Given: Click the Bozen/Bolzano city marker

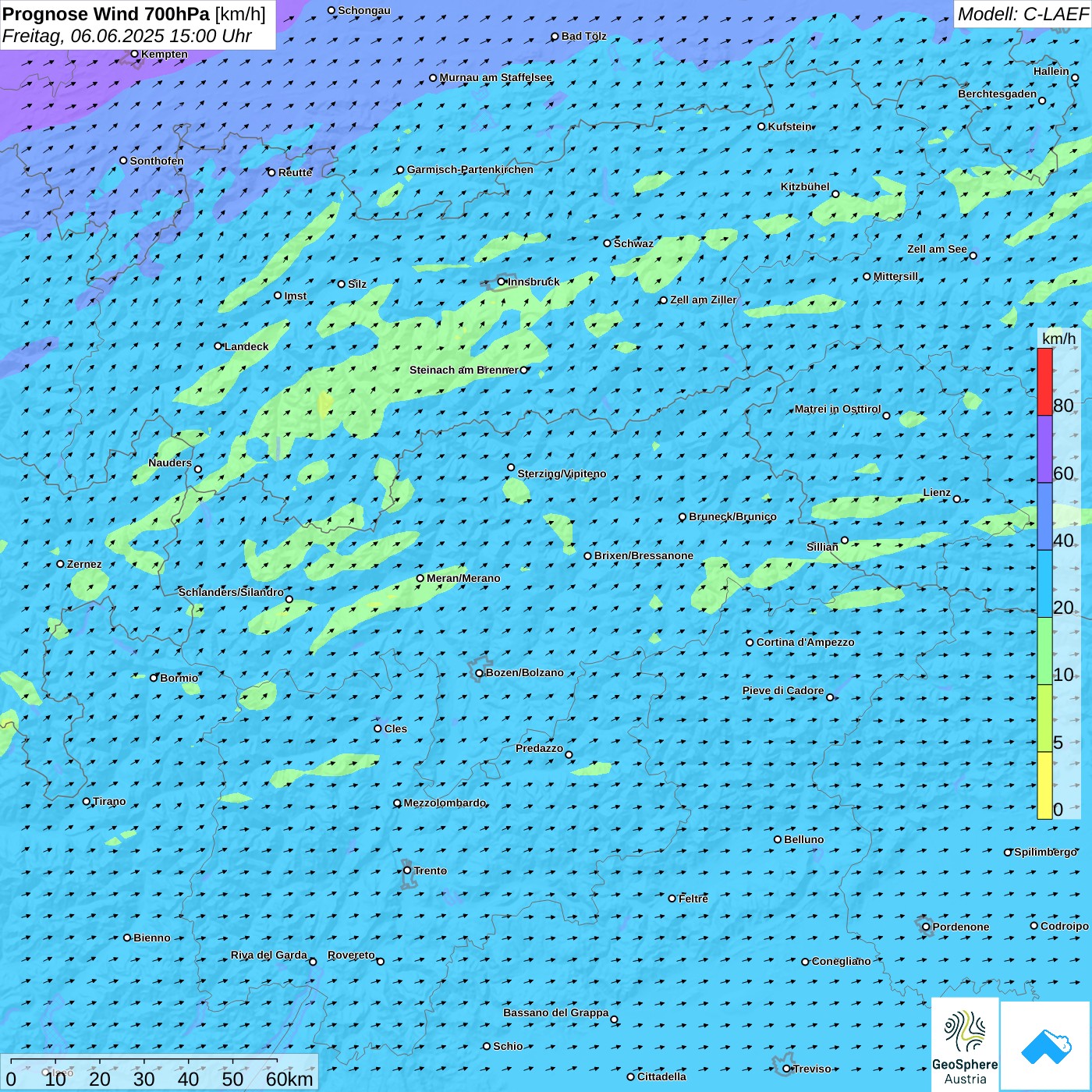Looking at the screenshot, I should click(479, 673).
